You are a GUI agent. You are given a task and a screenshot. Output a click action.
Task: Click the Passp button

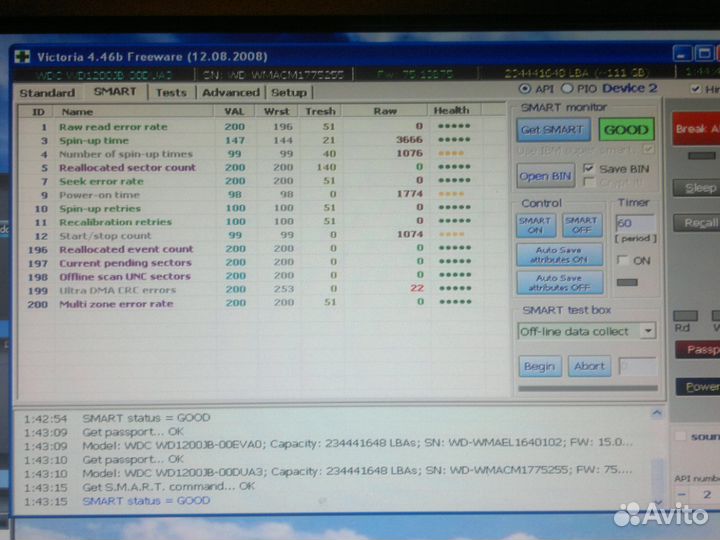click(698, 350)
